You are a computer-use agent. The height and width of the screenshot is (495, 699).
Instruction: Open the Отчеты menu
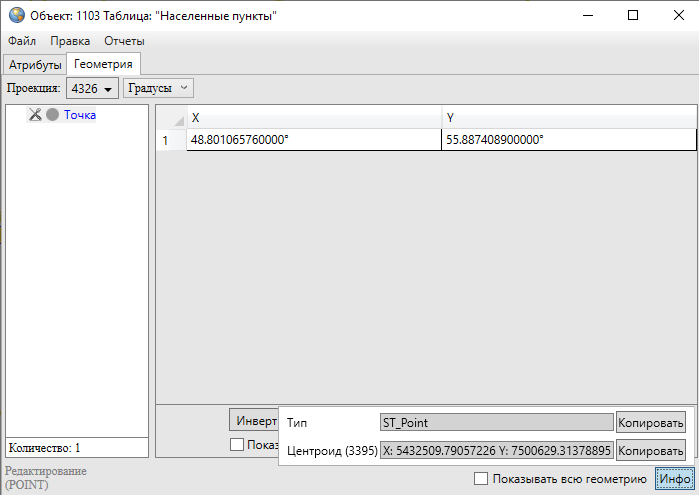tap(124, 41)
